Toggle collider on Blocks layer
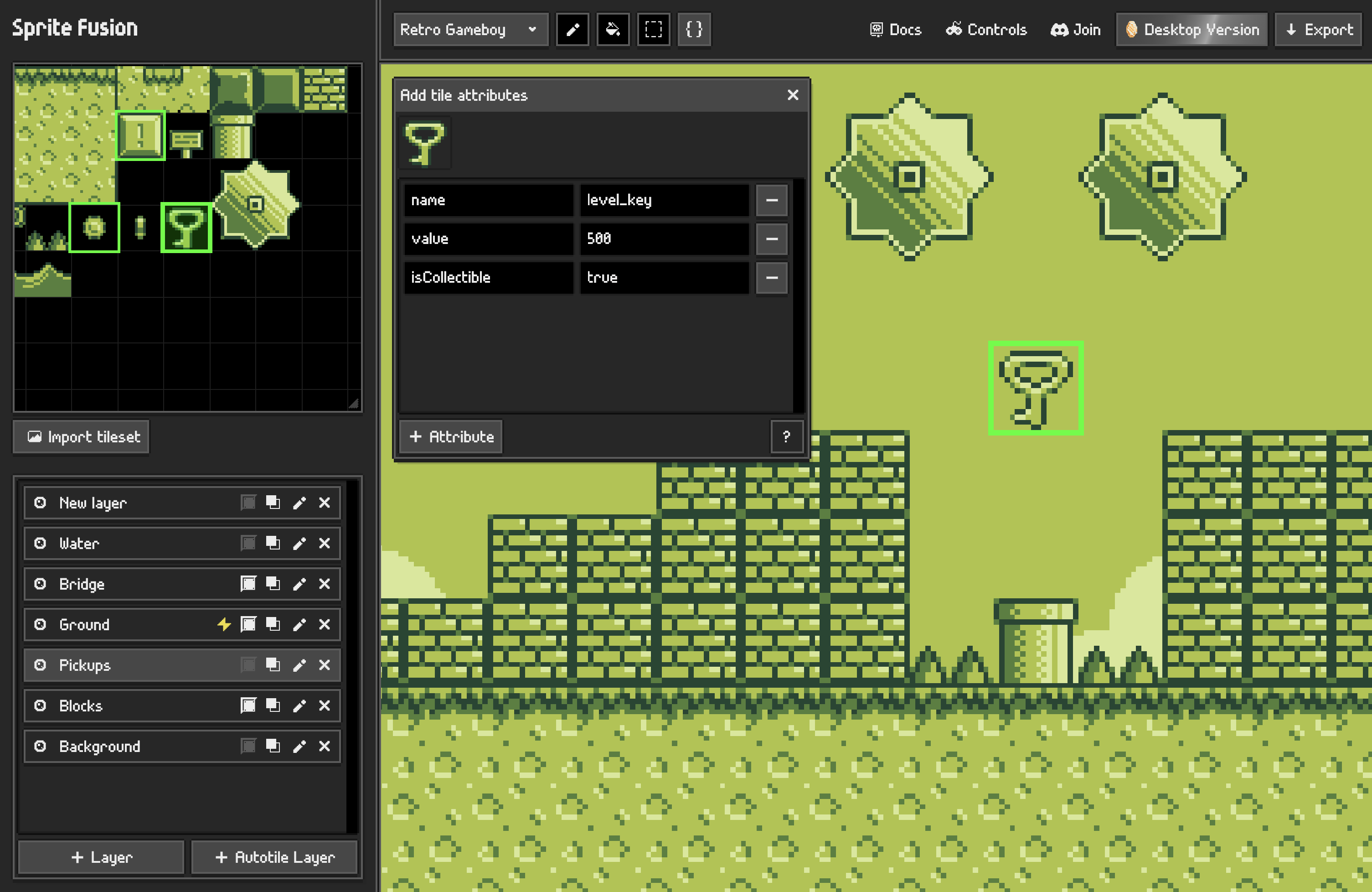Viewport: 1372px width, 892px height. coord(248,705)
